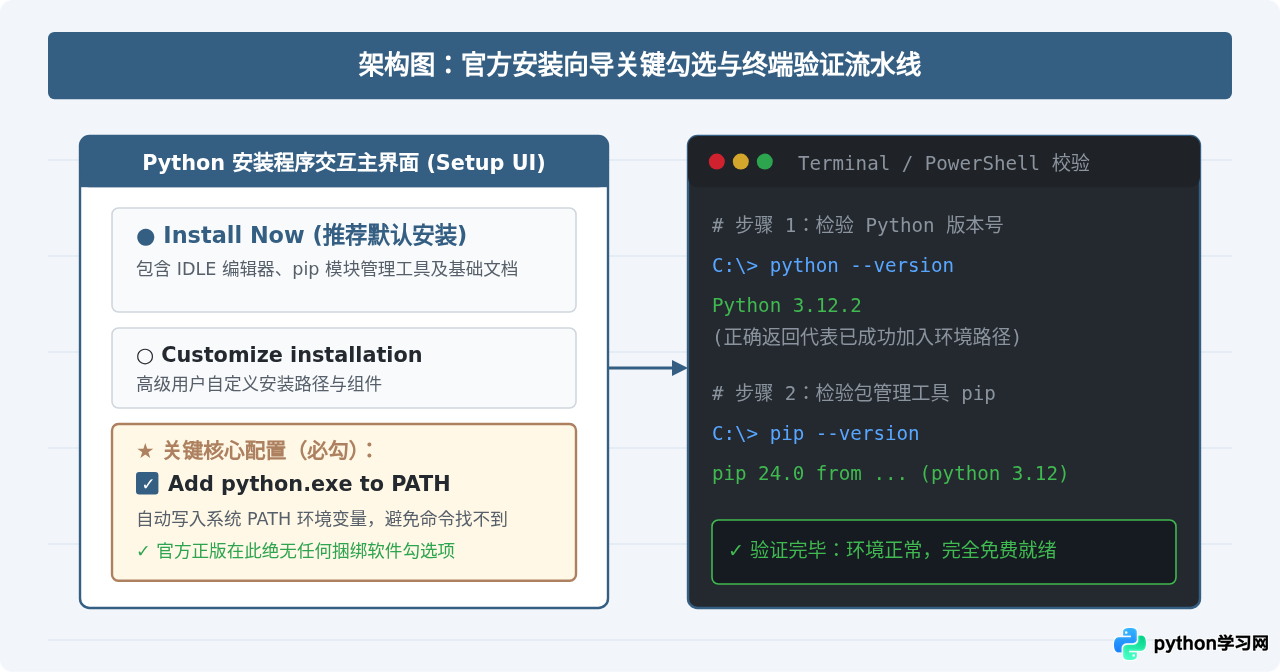Click the Add python.exe to PATH label
This screenshot has height=672, width=1280.
pyautogui.click(x=309, y=484)
